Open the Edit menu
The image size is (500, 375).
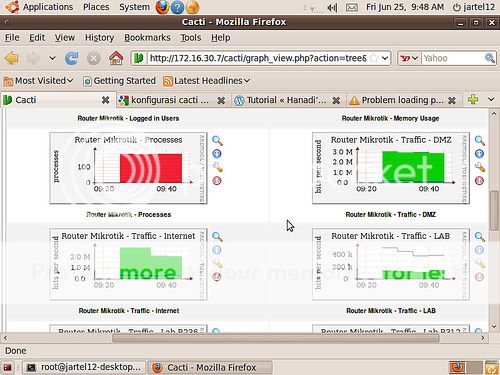37,38
